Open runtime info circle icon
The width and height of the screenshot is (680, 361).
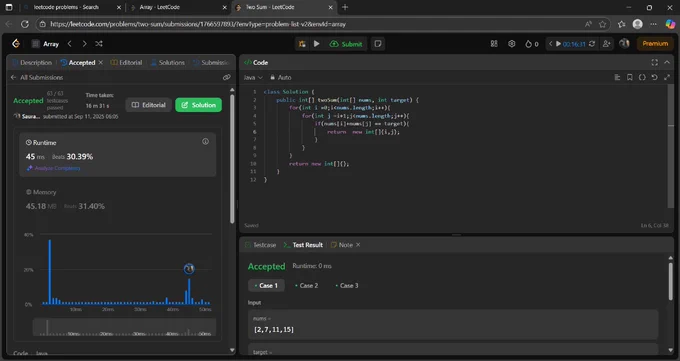pos(205,141)
